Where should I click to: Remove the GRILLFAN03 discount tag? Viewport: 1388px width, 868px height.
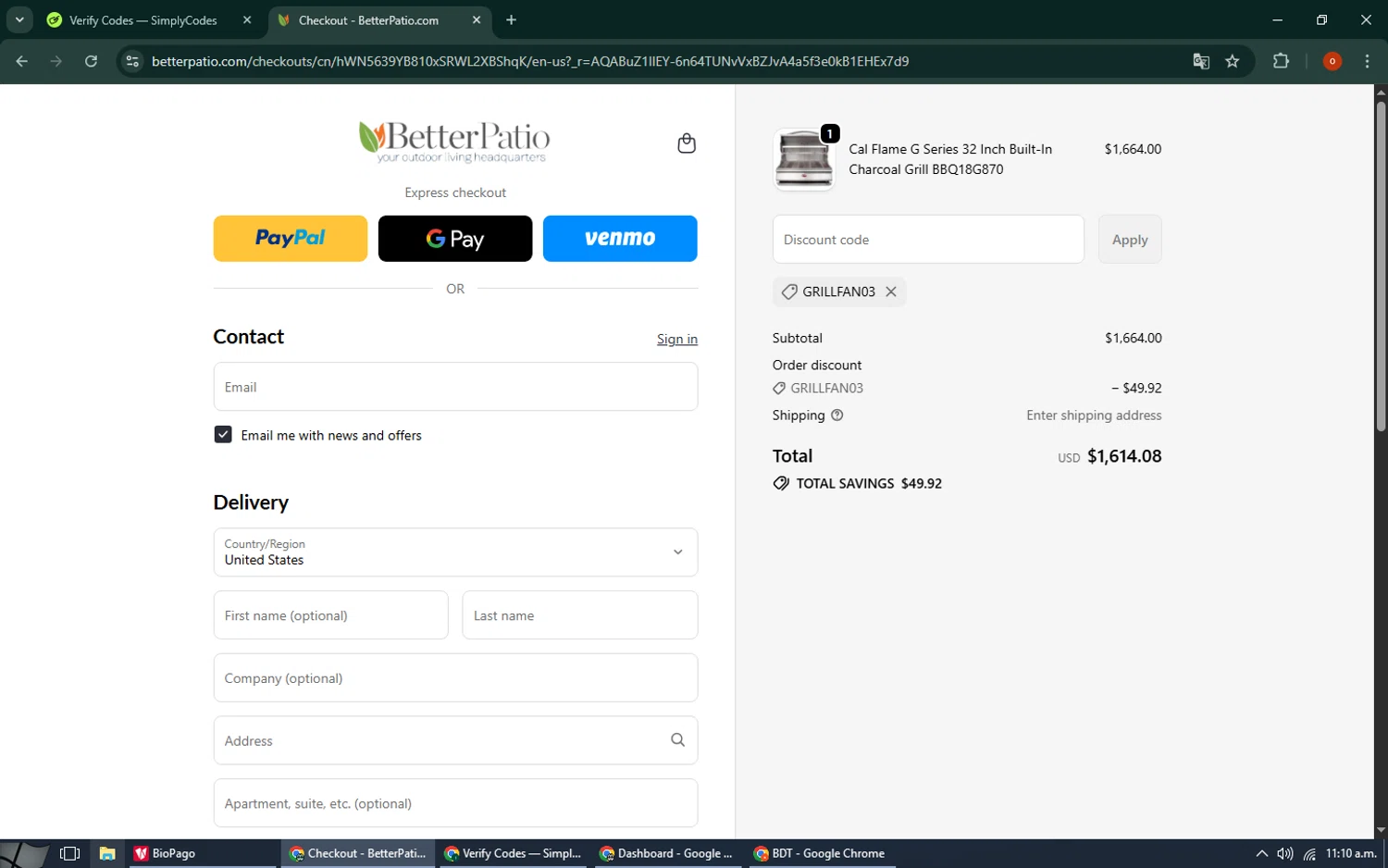pos(891,291)
